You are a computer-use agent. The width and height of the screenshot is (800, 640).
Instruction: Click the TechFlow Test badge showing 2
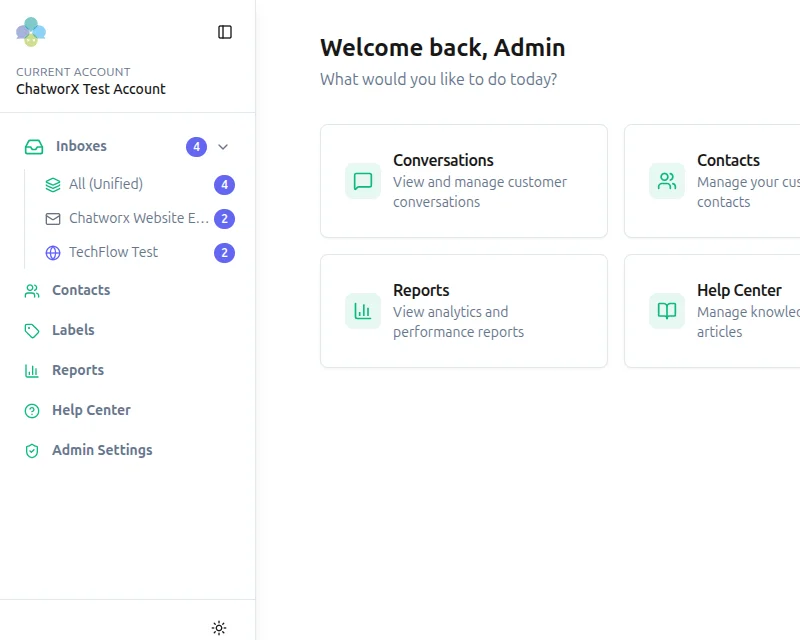(224, 253)
